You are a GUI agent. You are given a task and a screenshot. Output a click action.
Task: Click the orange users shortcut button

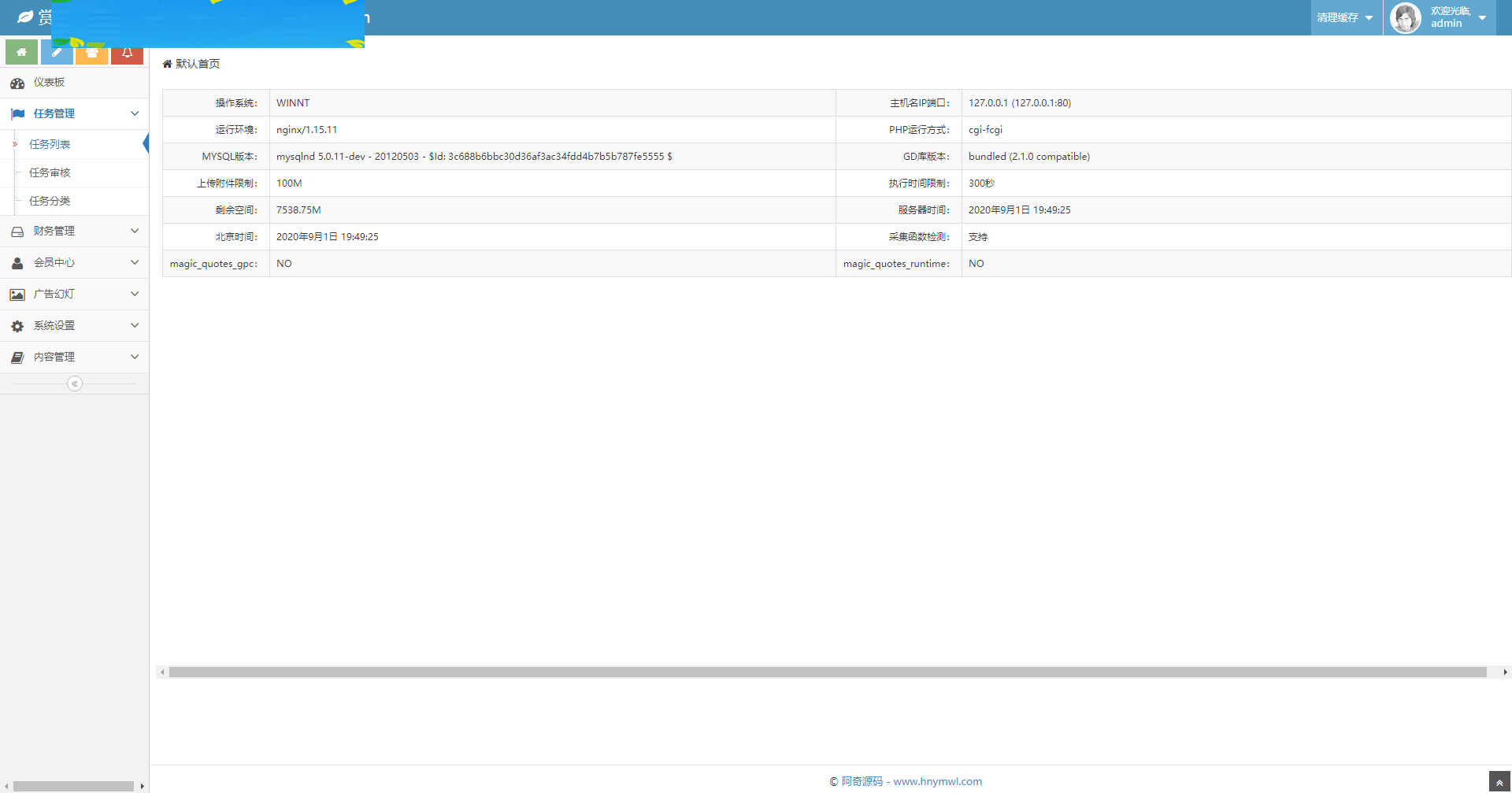click(x=92, y=54)
